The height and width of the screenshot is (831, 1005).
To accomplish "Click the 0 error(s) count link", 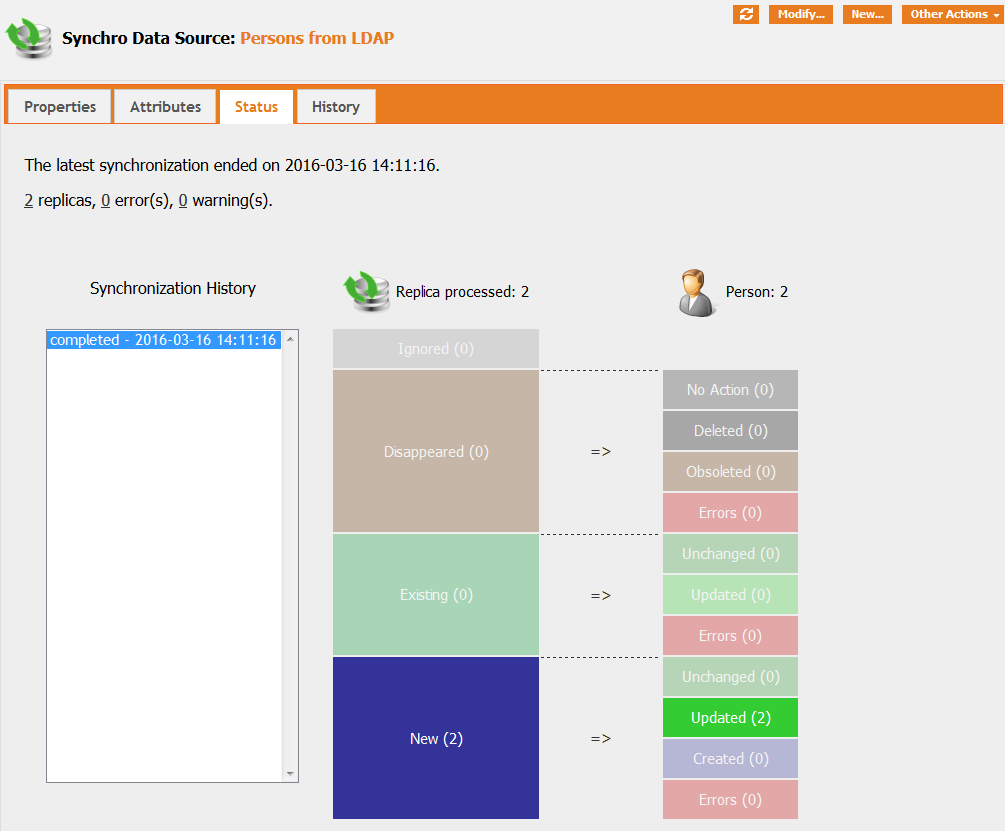I will coord(106,200).
